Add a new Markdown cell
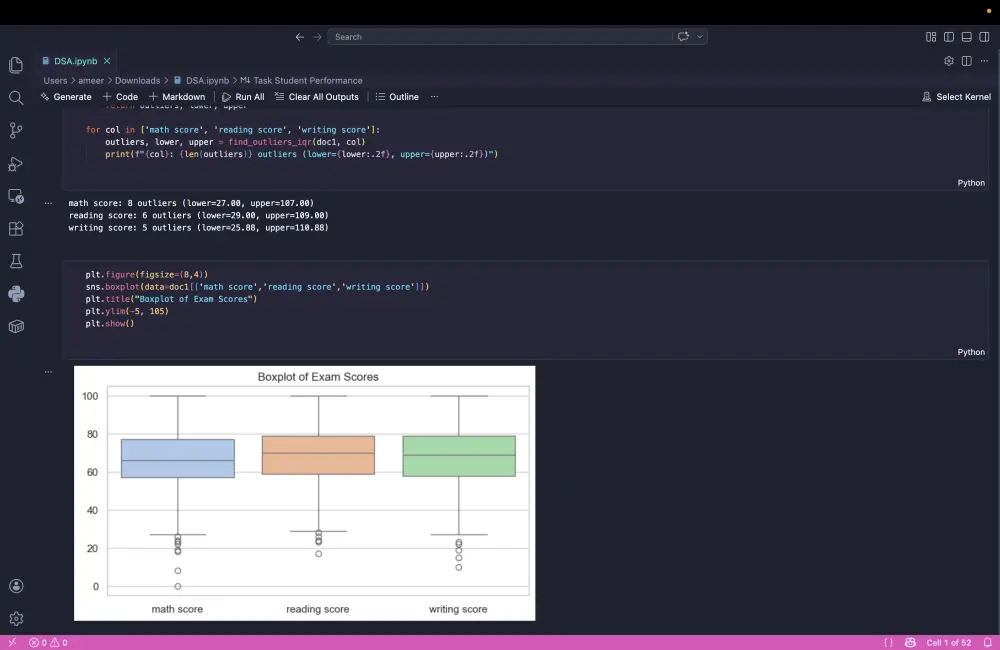The image size is (1000, 650). [177, 97]
